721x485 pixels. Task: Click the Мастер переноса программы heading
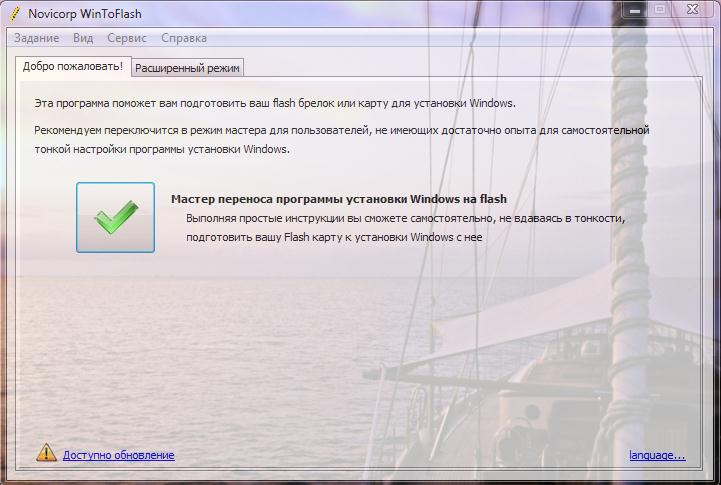click(x=339, y=199)
